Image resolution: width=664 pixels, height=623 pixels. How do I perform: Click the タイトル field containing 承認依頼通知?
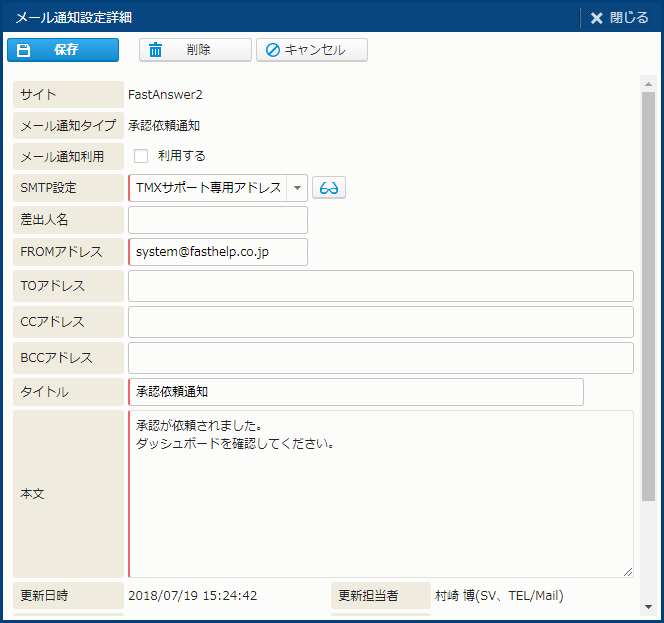pos(355,392)
